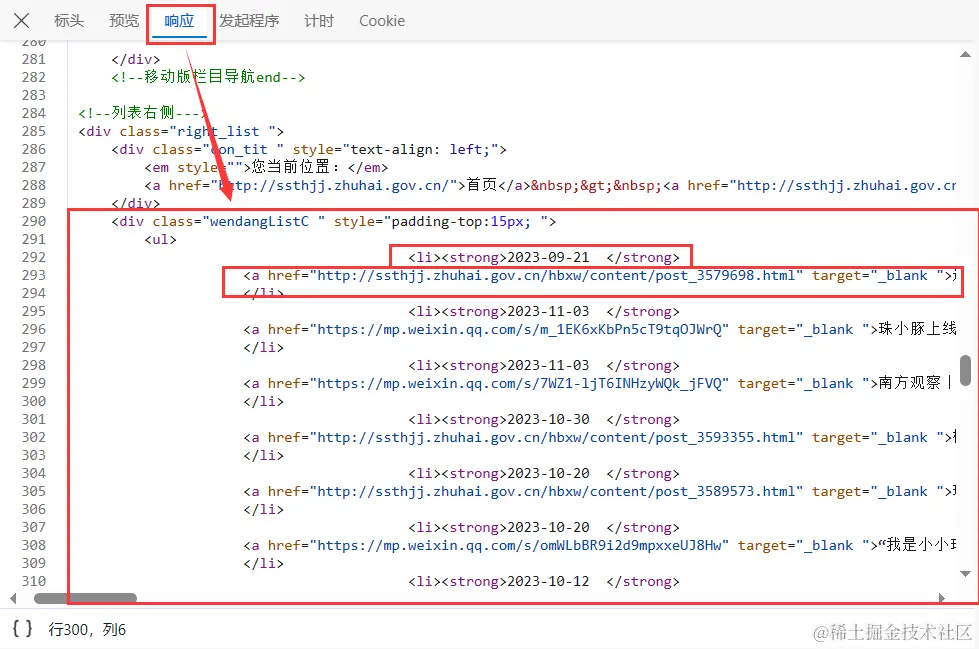This screenshot has height=649, width=979.
Task: Click the post_3589573.html URL text
Action: [556, 491]
